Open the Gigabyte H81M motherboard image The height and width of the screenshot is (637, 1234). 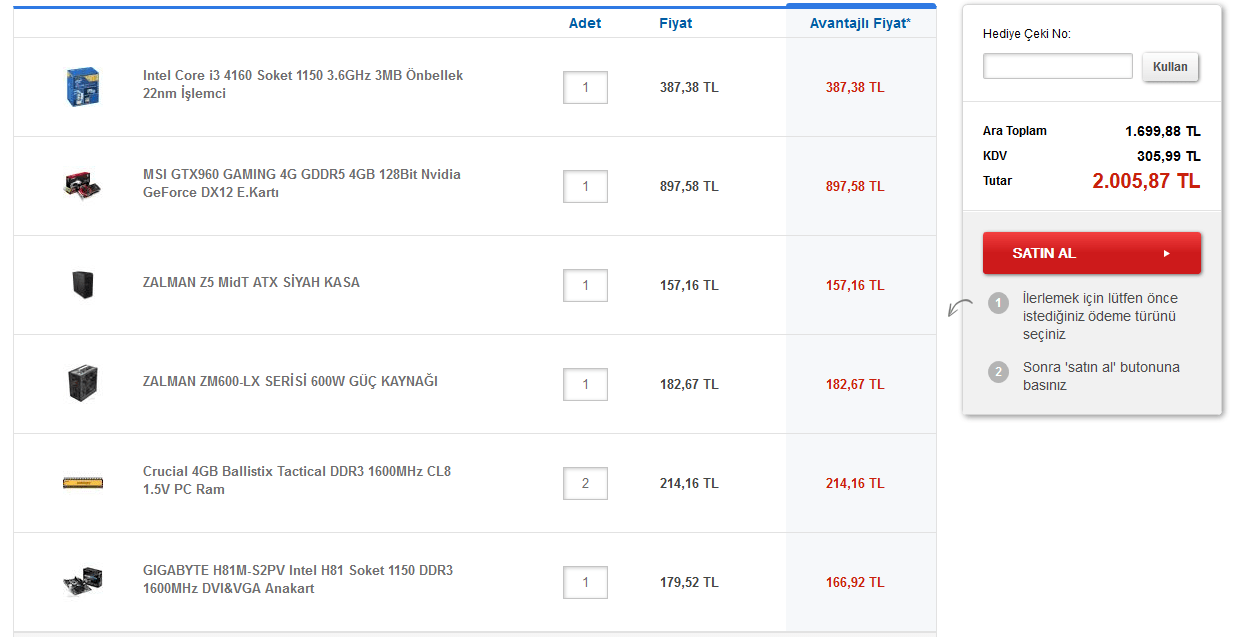coord(83,581)
